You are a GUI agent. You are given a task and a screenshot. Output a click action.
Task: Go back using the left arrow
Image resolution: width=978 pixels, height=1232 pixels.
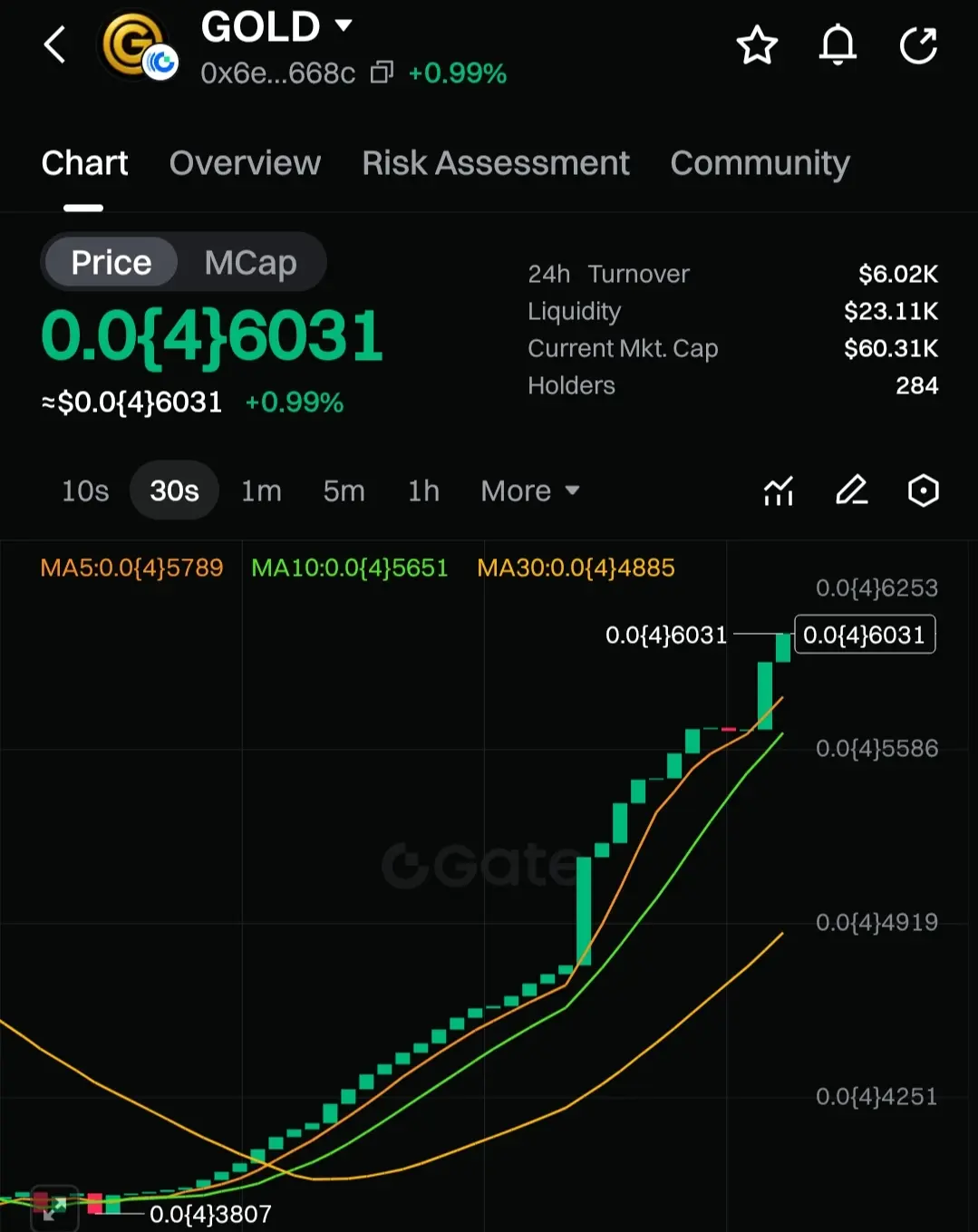[x=55, y=44]
